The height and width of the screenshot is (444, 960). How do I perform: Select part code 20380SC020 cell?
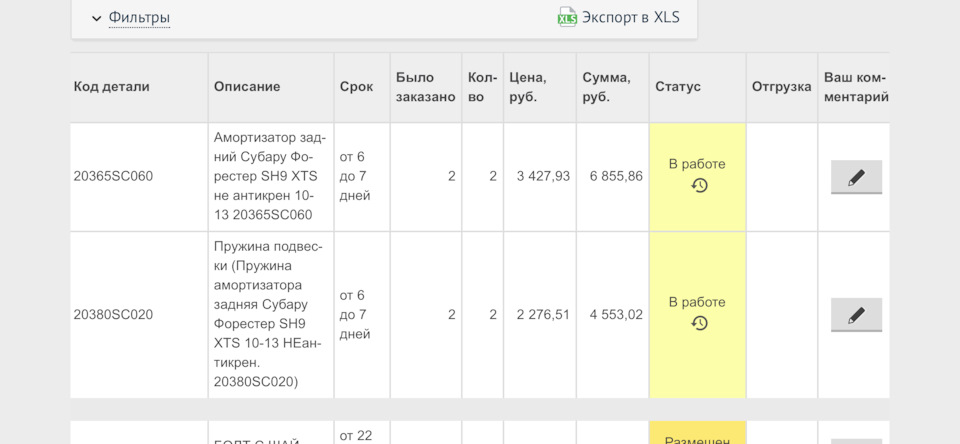(x=139, y=315)
